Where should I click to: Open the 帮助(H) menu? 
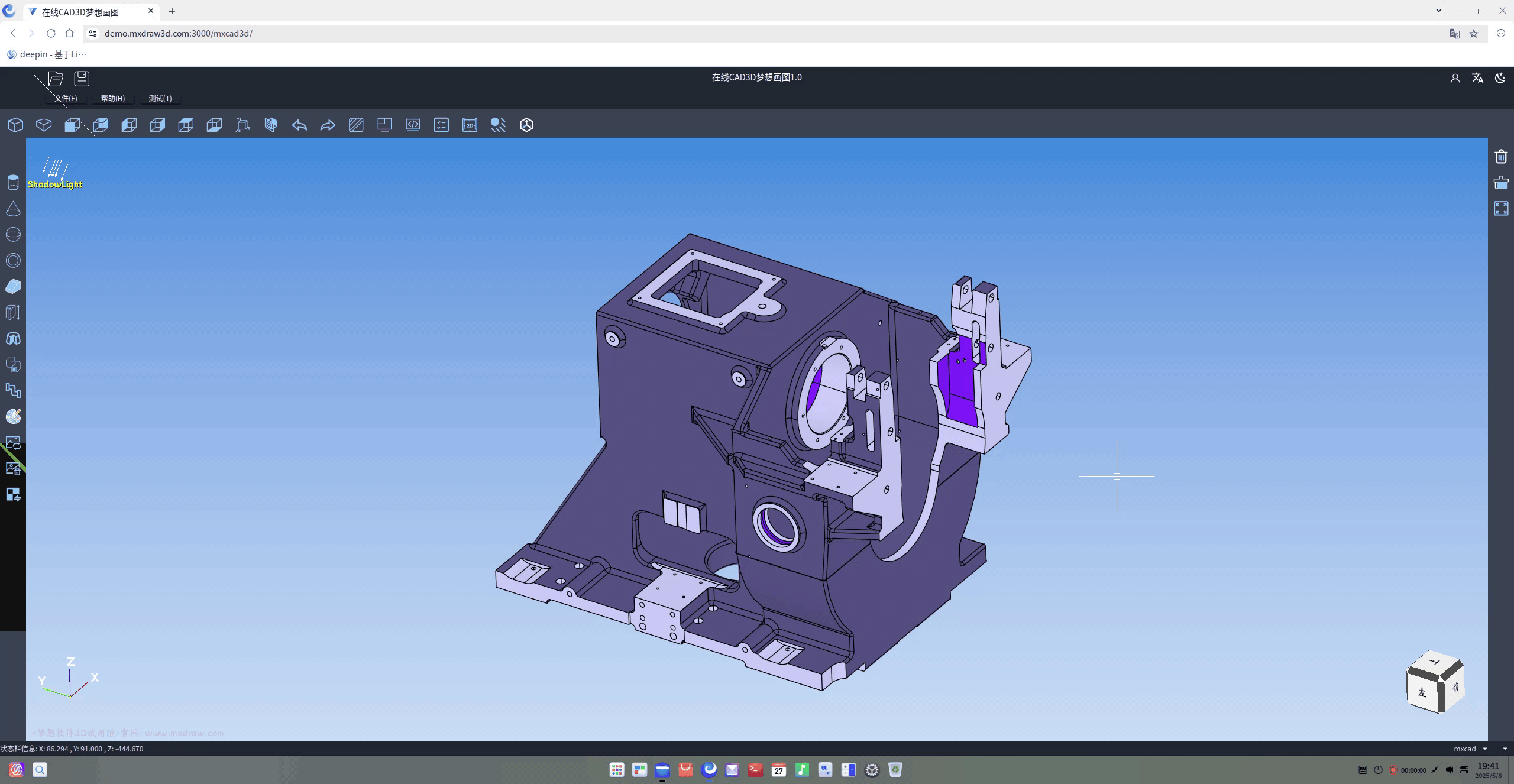point(113,98)
